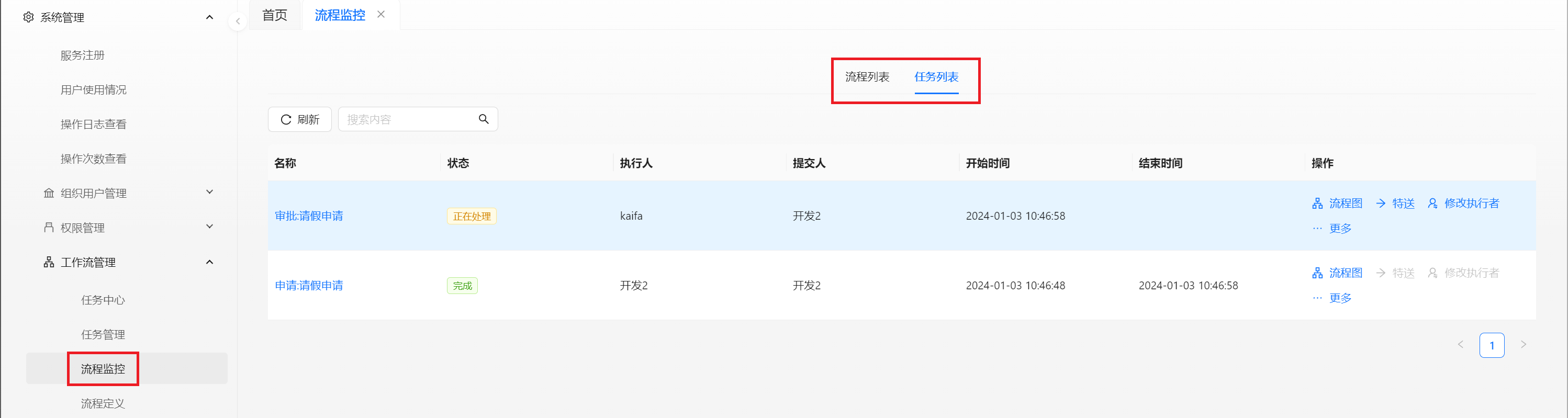This screenshot has height=418, width=1568.
Task: Open 操作日志查看 in the sidebar
Action: pyautogui.click(x=93, y=124)
